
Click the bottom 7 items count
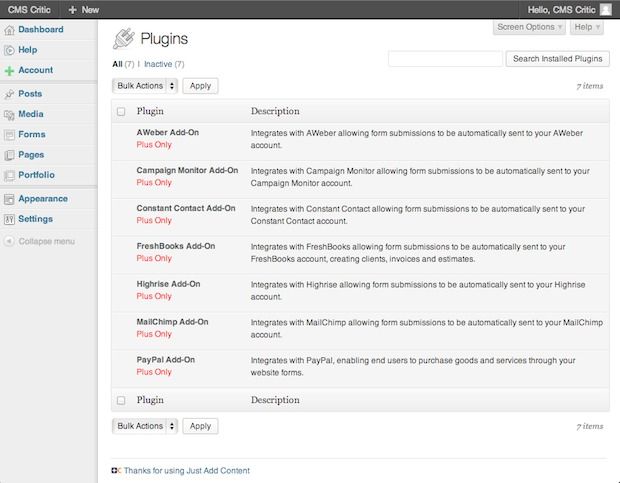click(x=590, y=426)
